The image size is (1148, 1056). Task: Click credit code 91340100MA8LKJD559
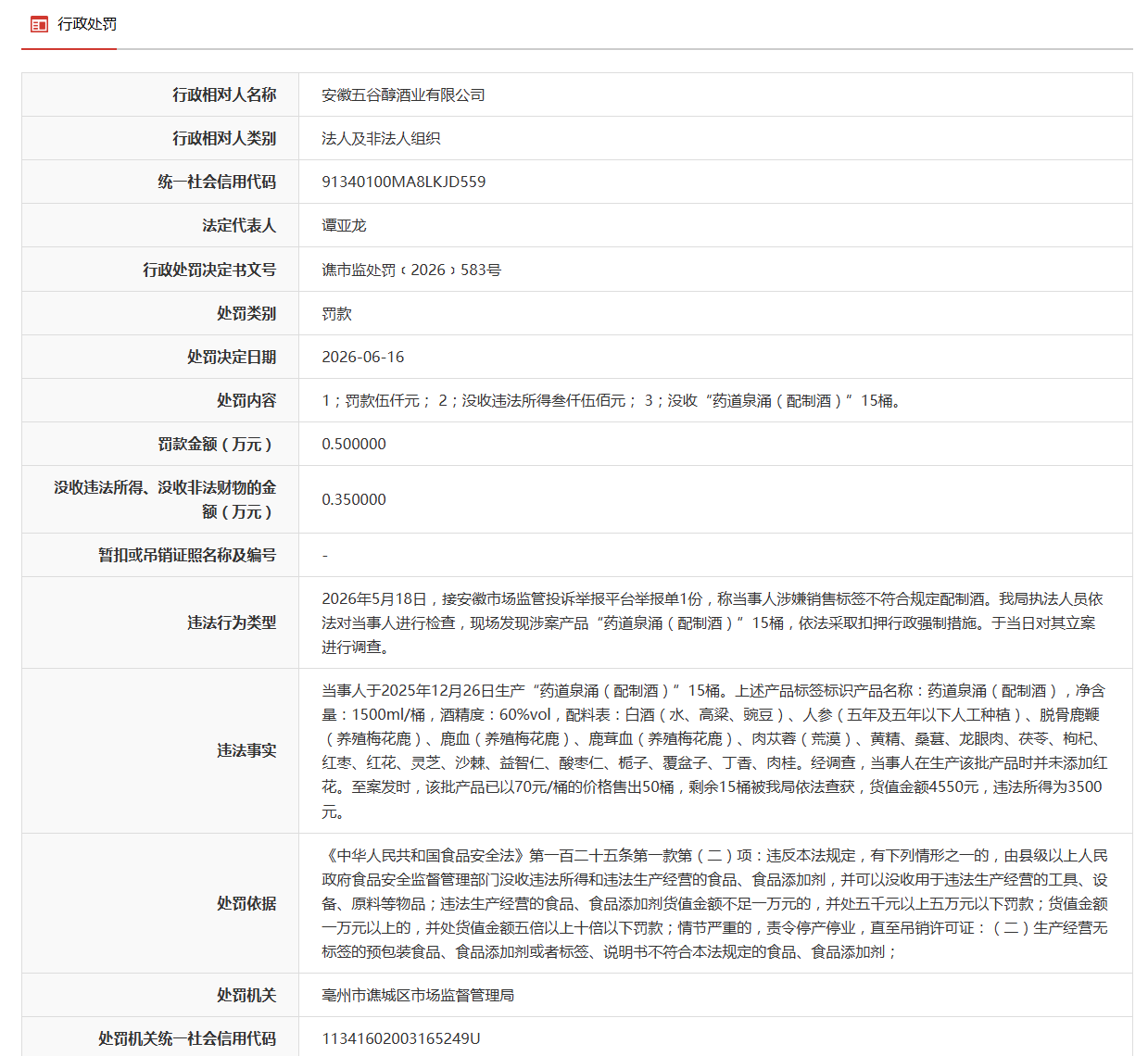click(x=403, y=182)
